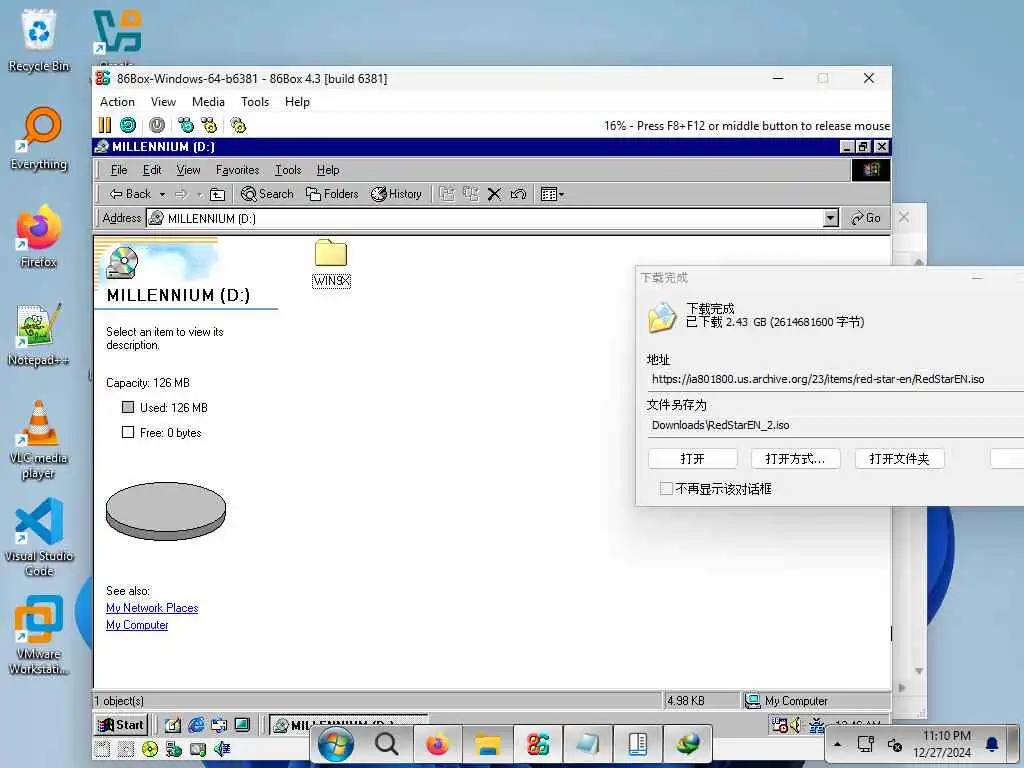Open the VMware Workstation desktop shortcut
Image resolution: width=1024 pixels, height=768 pixels.
pos(39,635)
